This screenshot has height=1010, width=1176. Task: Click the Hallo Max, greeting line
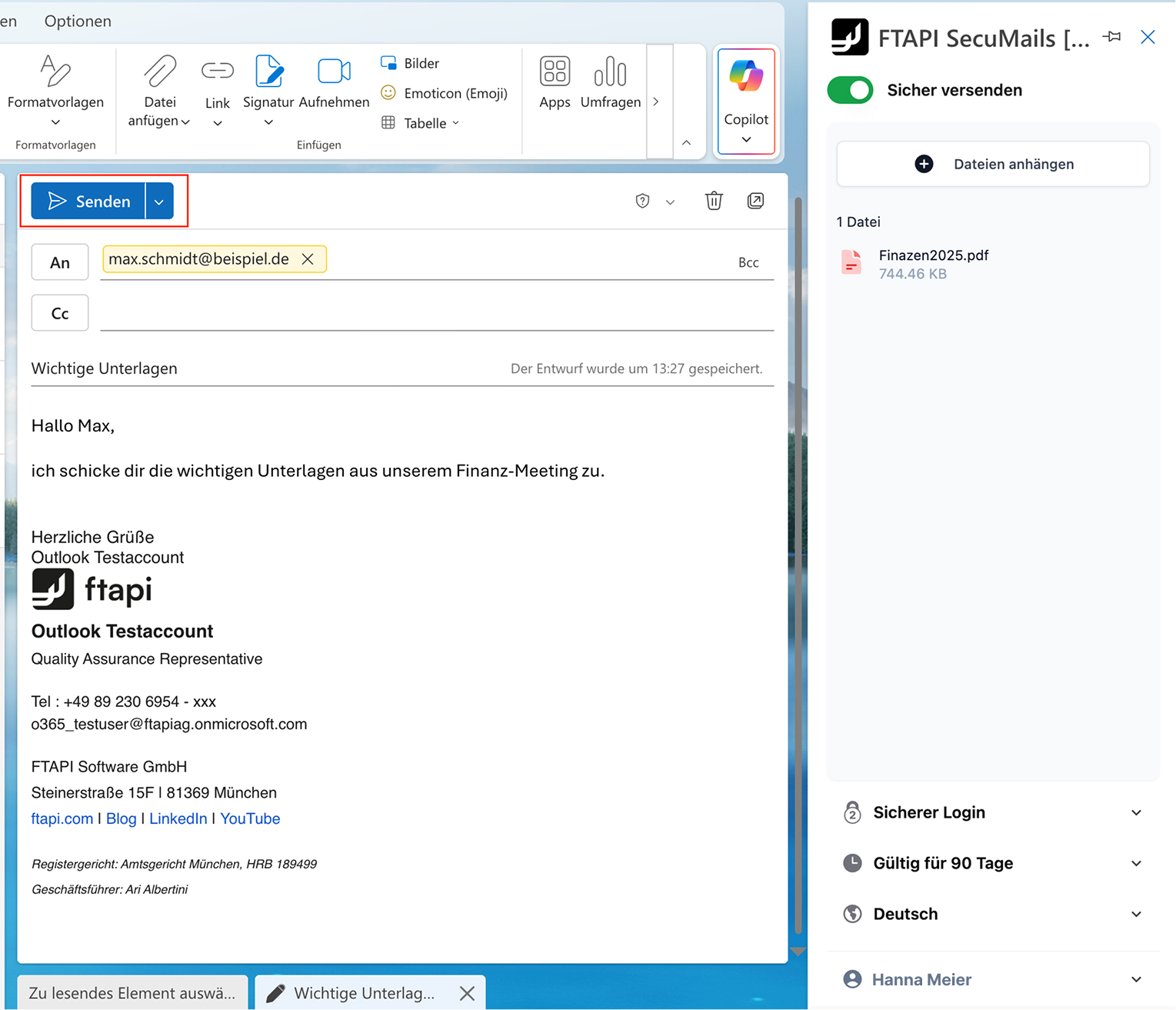pos(73,425)
